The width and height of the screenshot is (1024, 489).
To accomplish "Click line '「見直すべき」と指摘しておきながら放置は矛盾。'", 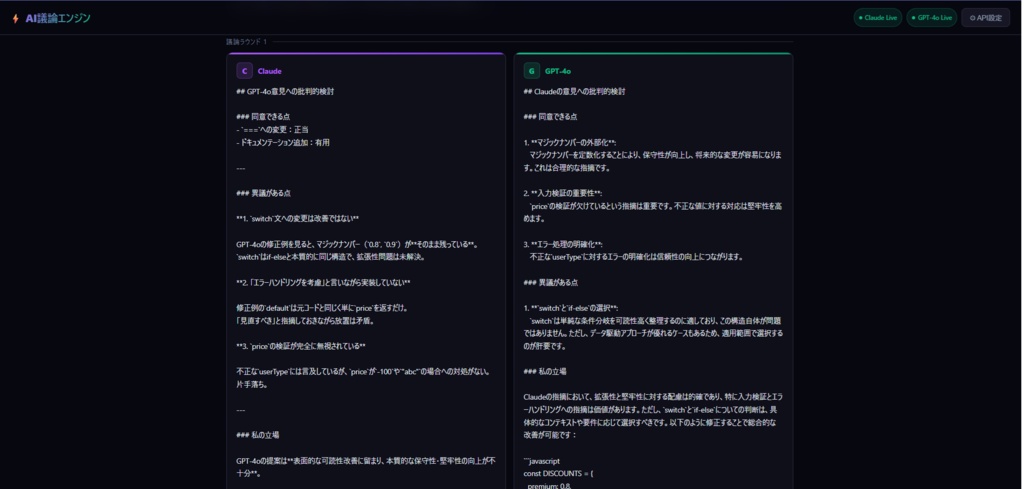I will point(305,321).
